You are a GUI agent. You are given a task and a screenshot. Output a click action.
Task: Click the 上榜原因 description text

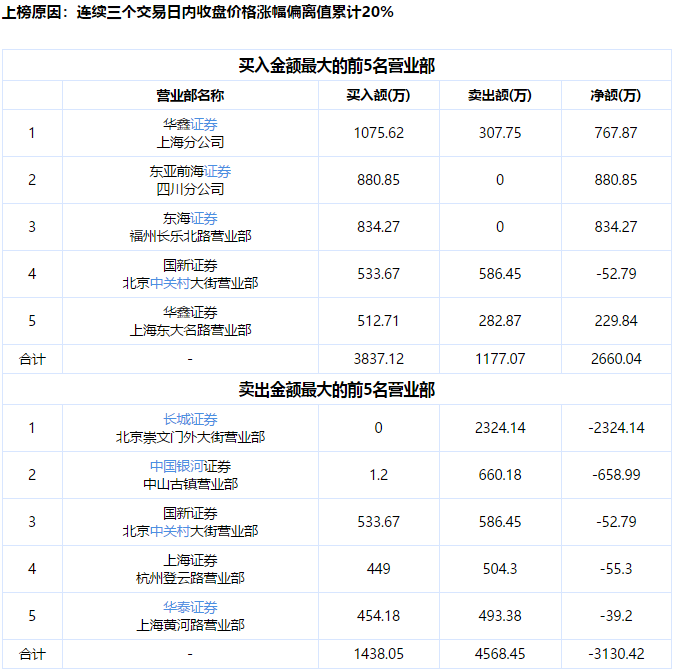coord(198,13)
